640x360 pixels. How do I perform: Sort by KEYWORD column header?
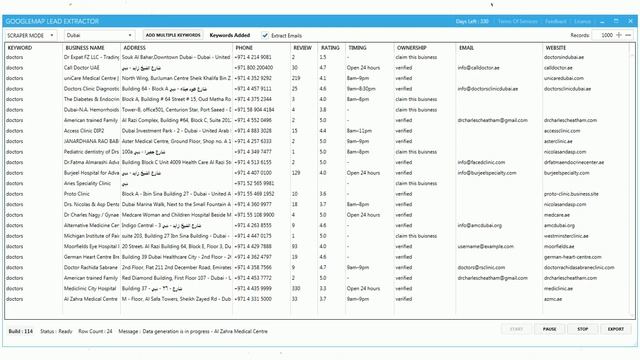coord(20,48)
